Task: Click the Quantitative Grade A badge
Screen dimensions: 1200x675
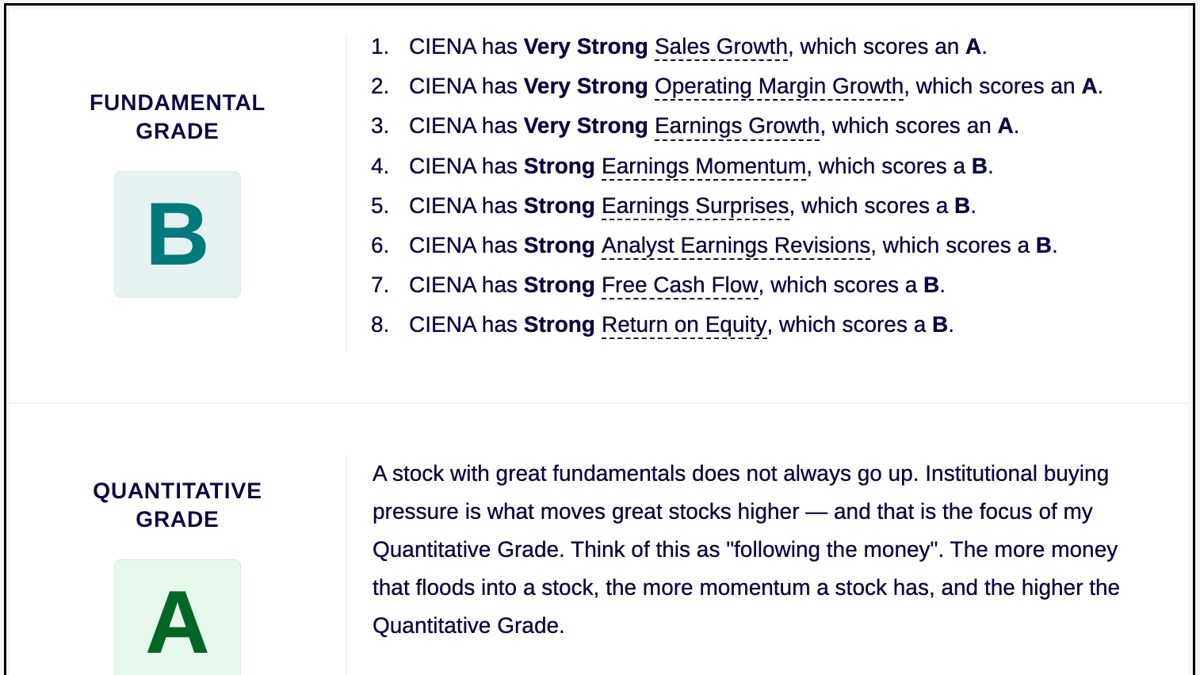Action: click(x=177, y=618)
